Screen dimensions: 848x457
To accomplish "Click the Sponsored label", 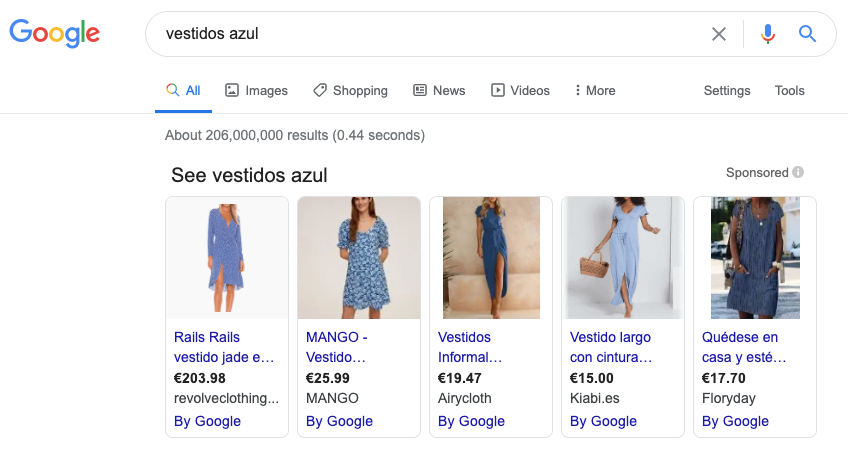I will 757,173.
